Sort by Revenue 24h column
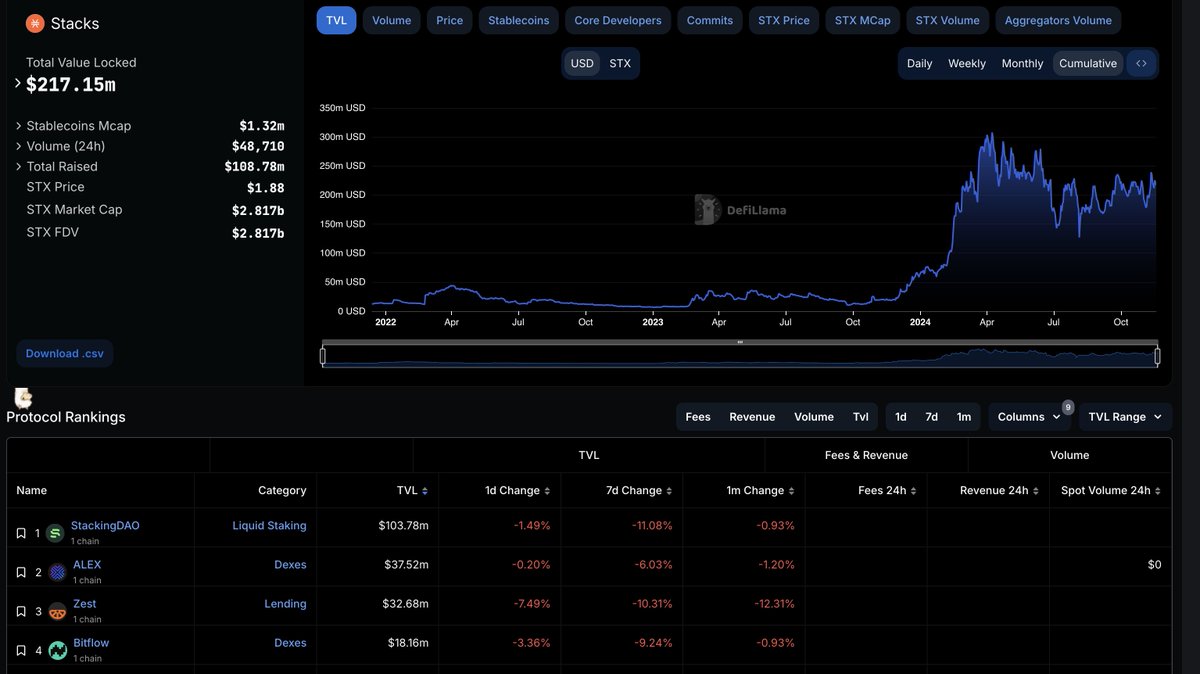Screen dimensions: 1200x674 pyautogui.click(x=1035, y=491)
